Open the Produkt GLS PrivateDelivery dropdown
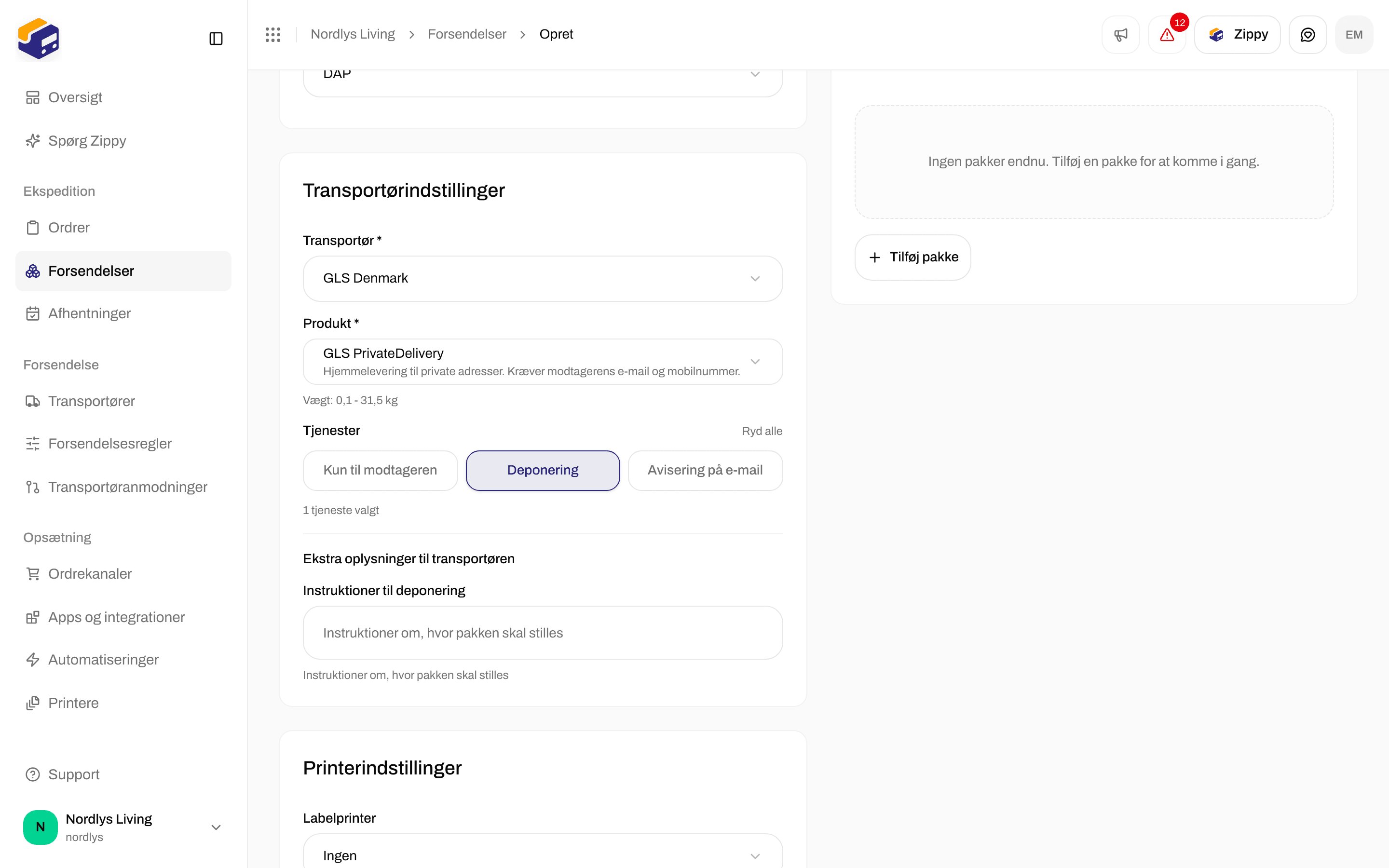This screenshot has height=868, width=1389. [543, 362]
